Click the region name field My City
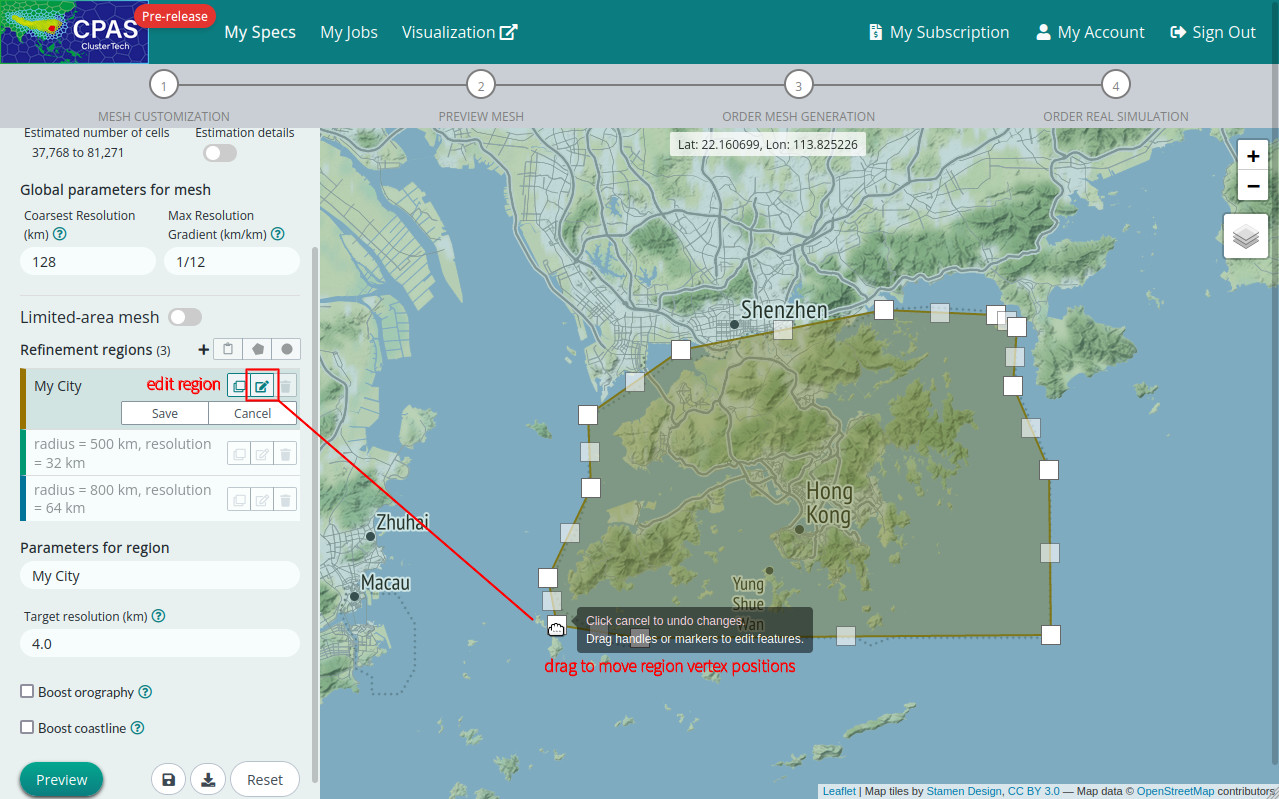This screenshot has height=799, width=1279. click(x=160, y=576)
